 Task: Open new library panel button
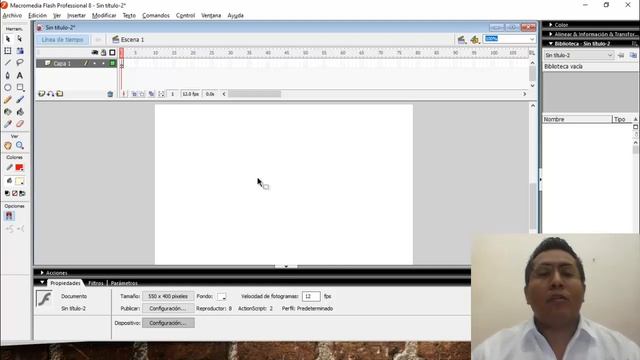[633, 55]
